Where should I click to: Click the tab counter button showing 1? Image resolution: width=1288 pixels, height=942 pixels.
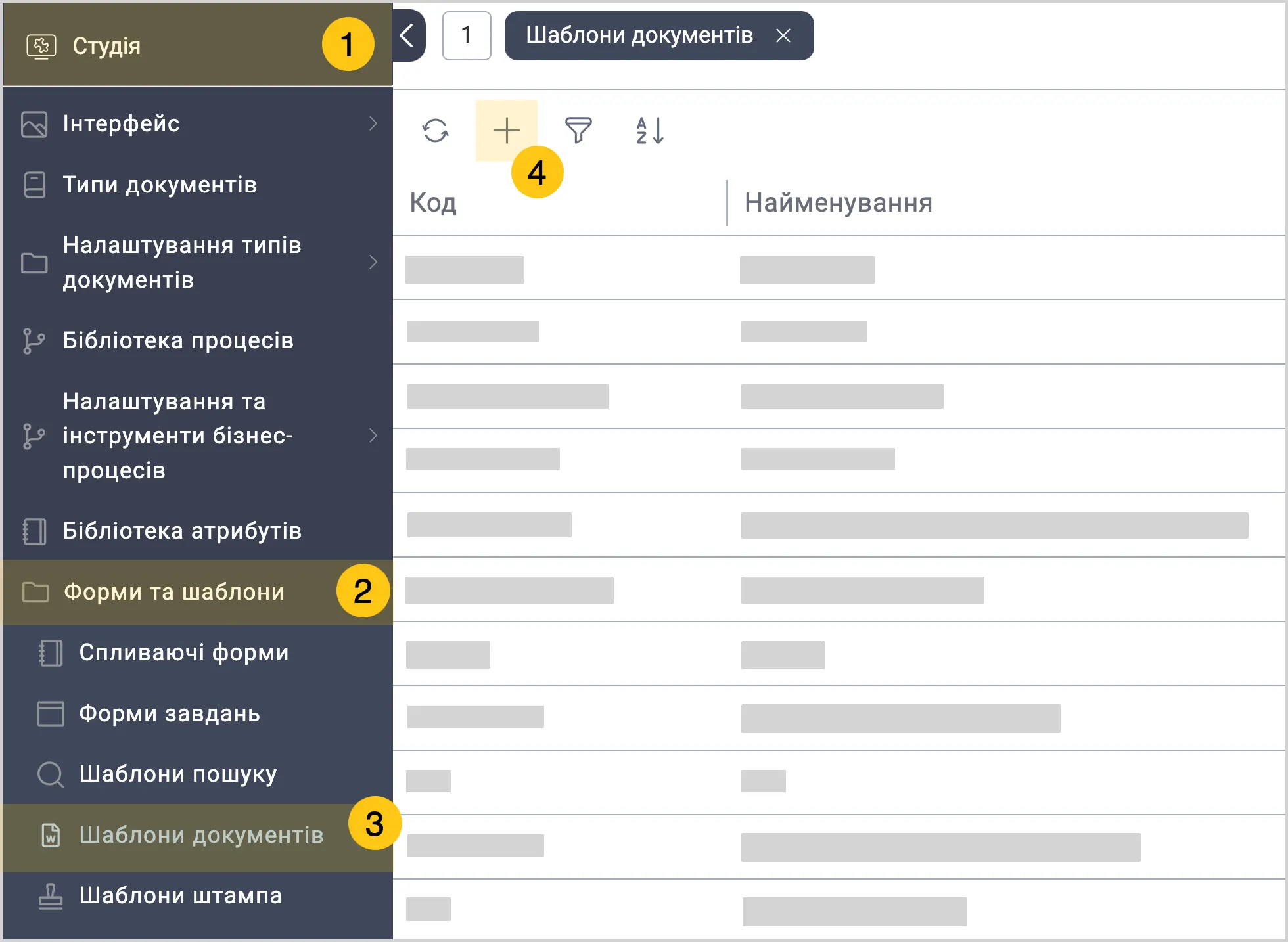pos(467,35)
